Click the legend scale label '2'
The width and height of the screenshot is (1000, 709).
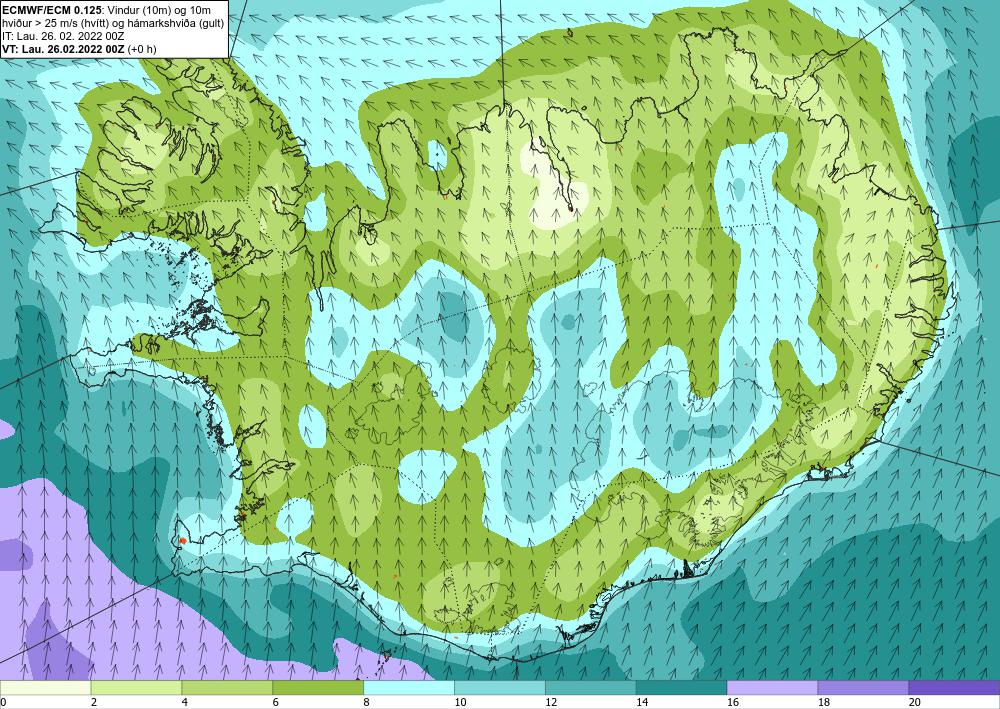click(94, 703)
